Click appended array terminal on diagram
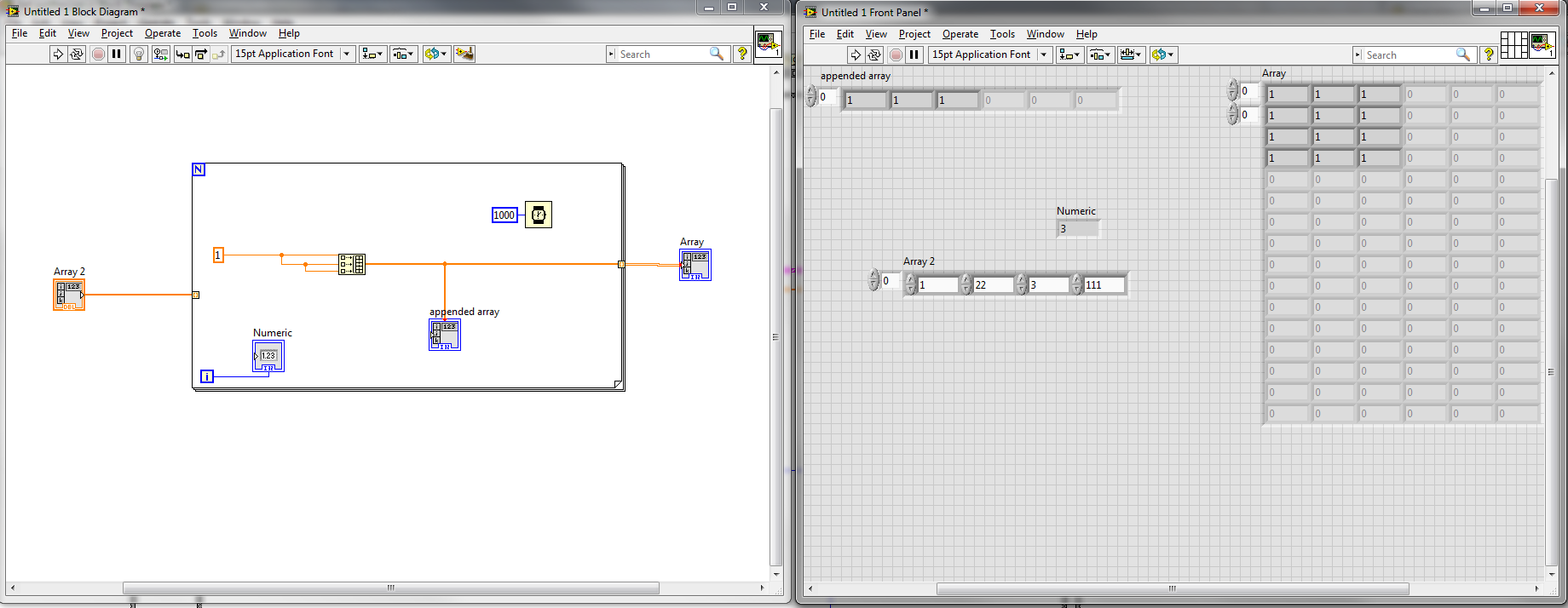Viewport: 1568px width, 608px height. point(445,335)
